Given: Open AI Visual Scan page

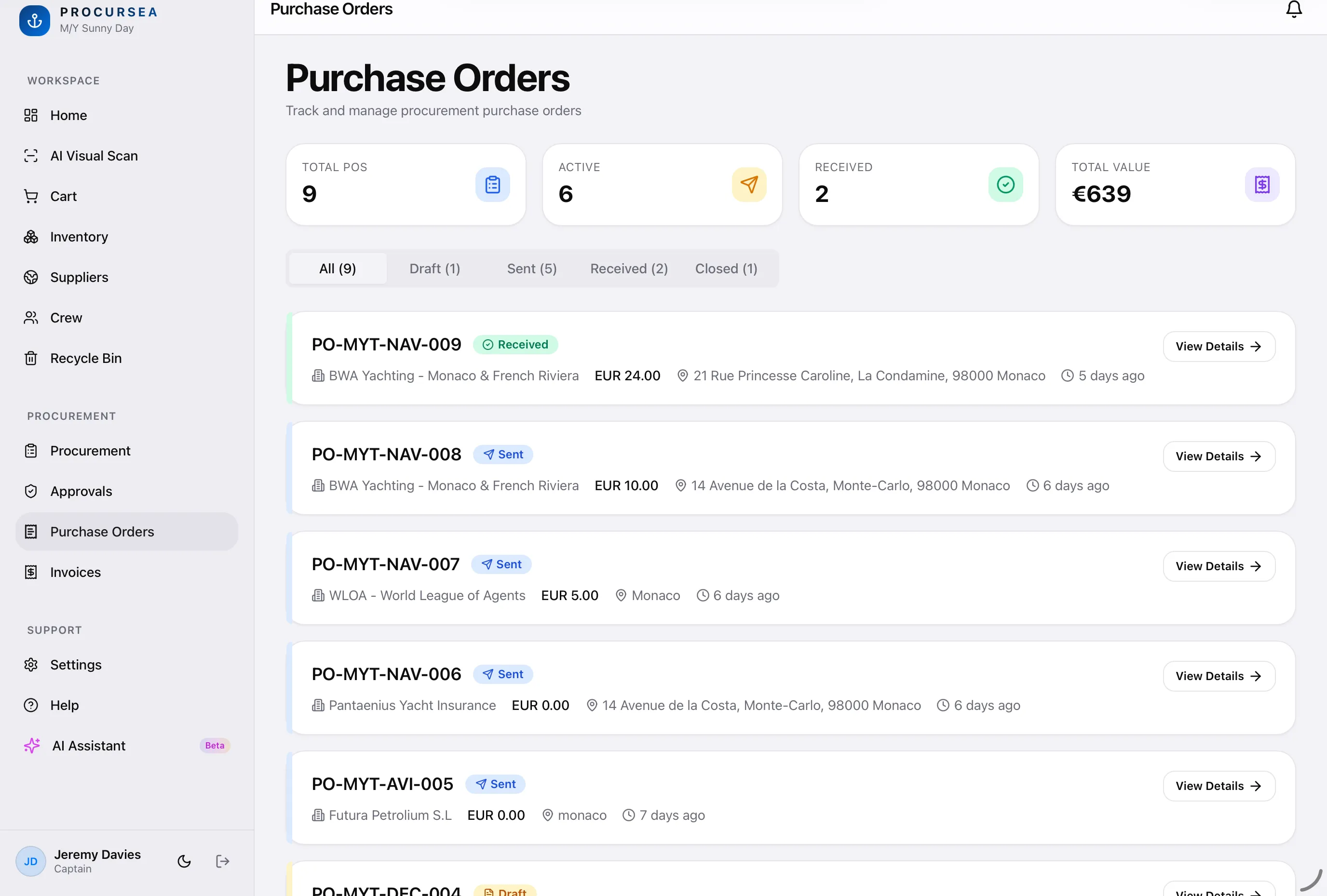Looking at the screenshot, I should pyautogui.click(x=127, y=156).
